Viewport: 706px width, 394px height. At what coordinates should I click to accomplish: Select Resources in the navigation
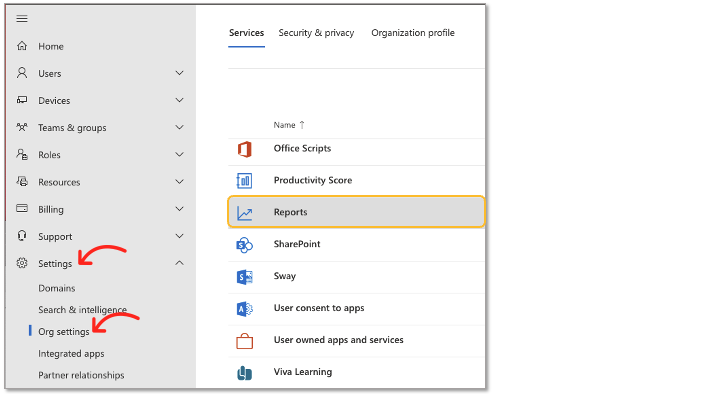[59, 182]
